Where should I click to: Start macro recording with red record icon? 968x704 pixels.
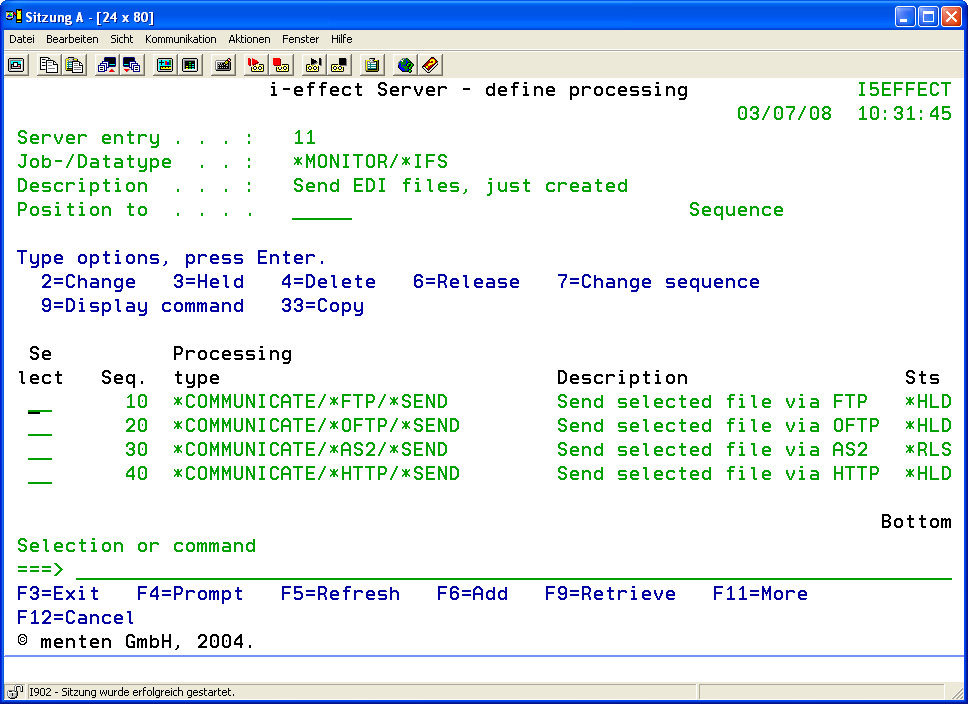click(256, 65)
